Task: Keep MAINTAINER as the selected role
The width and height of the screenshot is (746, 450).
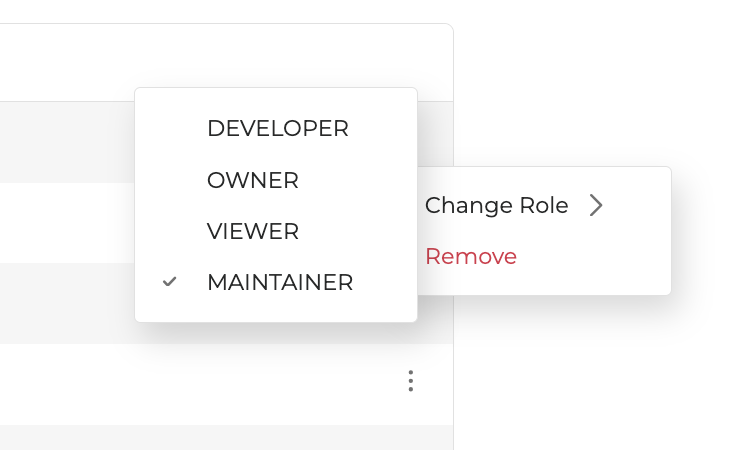Action: [x=279, y=282]
